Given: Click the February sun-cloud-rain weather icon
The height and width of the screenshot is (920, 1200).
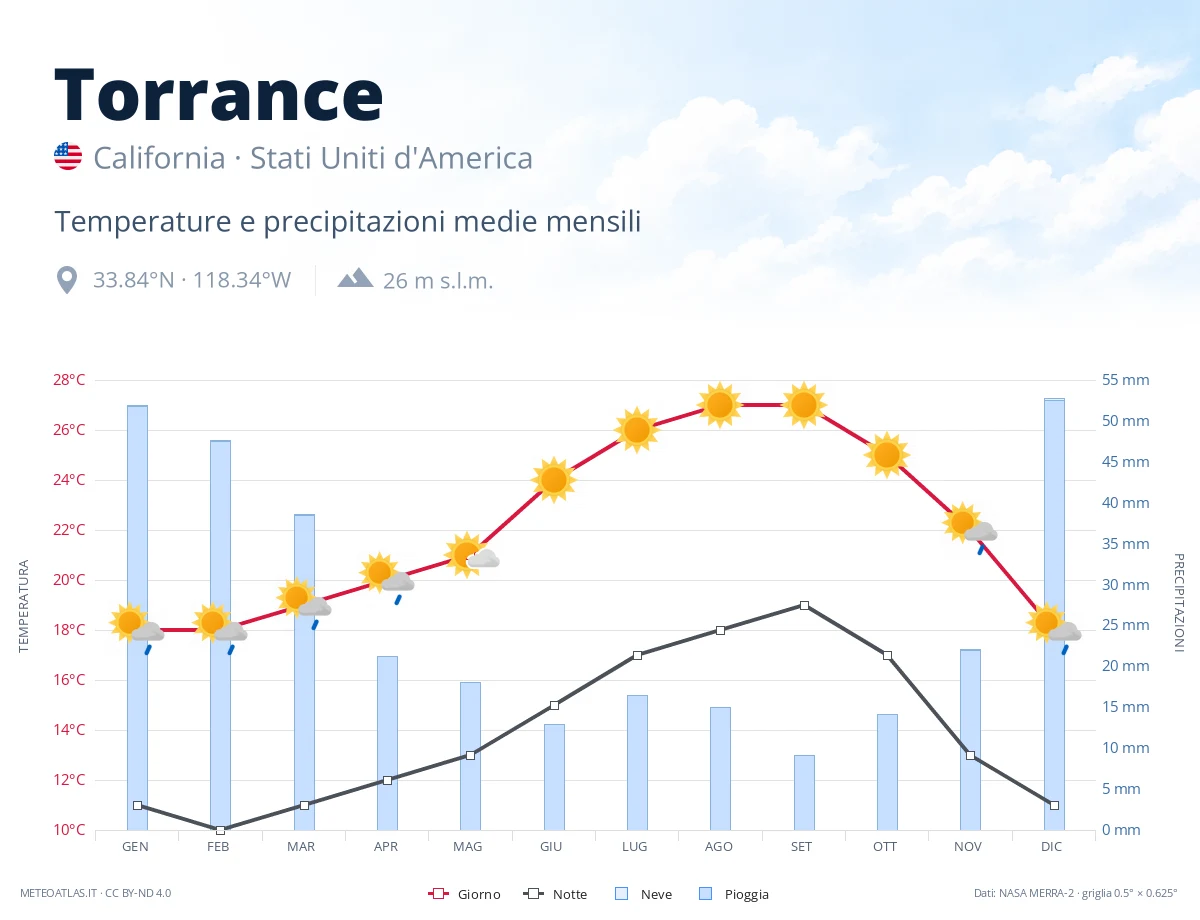Looking at the screenshot, I should click(x=220, y=628).
